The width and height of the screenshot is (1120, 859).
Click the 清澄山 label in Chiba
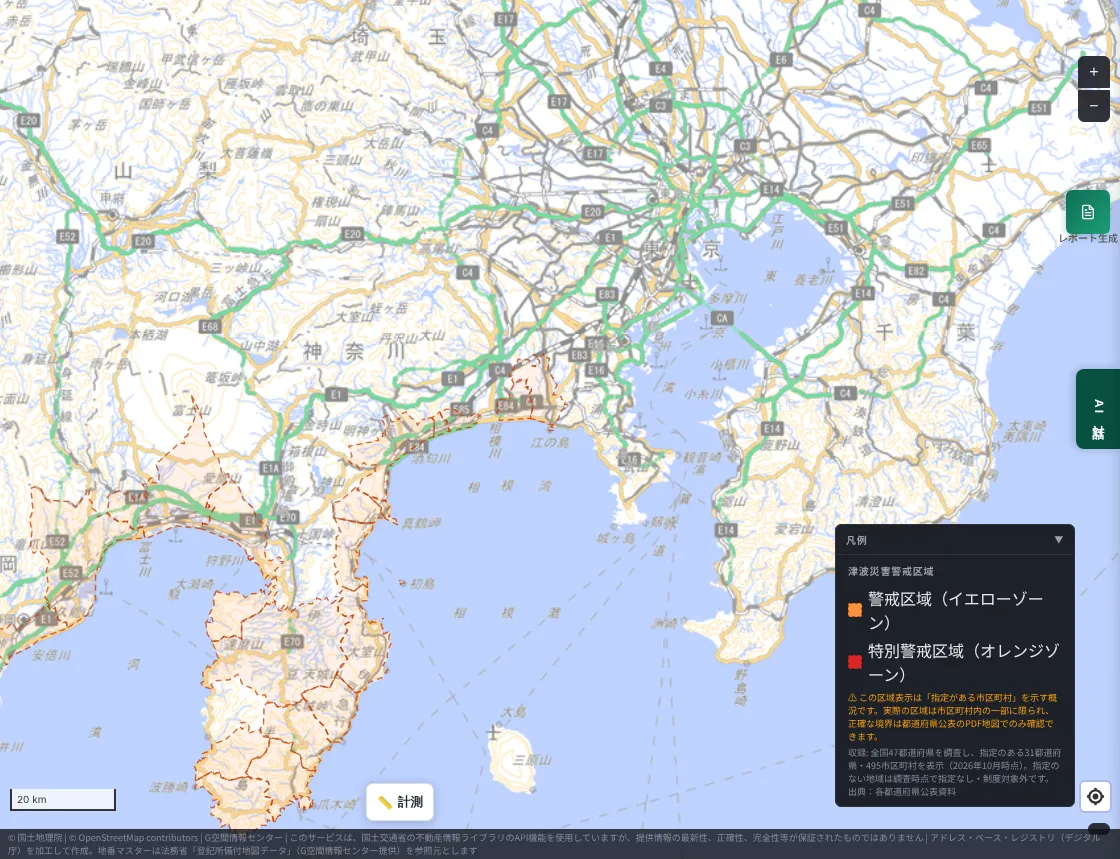point(875,501)
